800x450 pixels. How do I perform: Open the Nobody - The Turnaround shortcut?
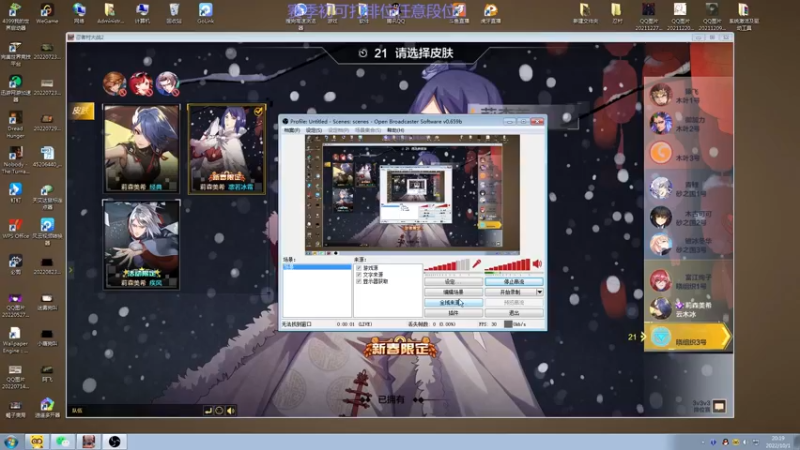[15, 160]
